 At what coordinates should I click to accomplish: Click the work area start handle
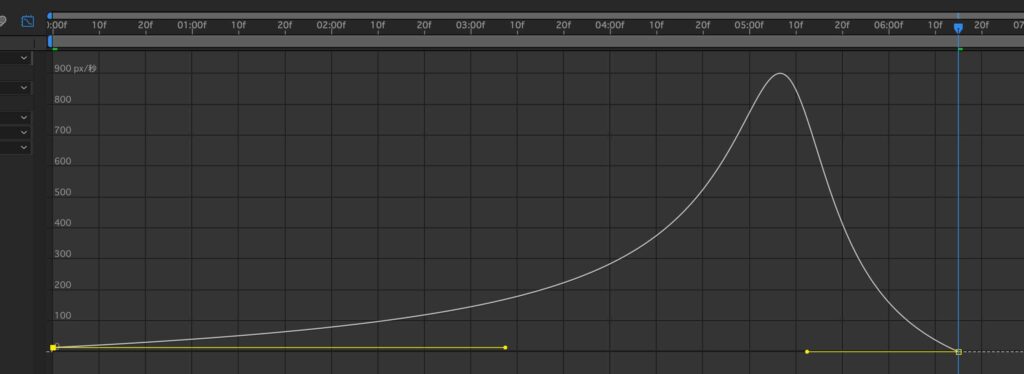(50, 41)
